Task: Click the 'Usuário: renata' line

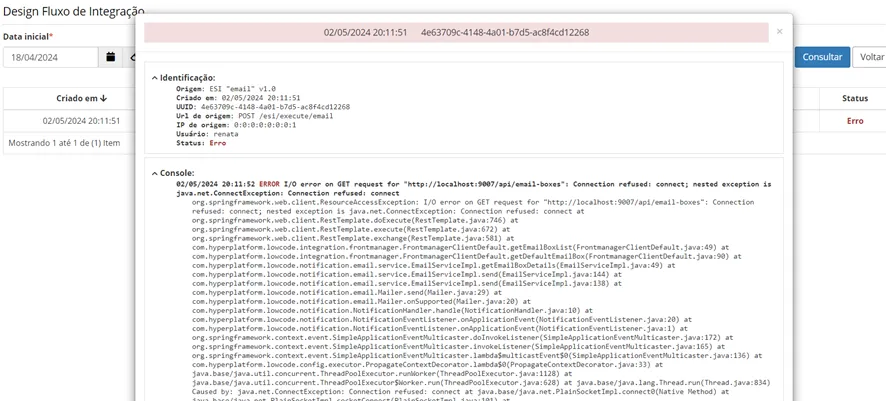Action: pos(207,134)
